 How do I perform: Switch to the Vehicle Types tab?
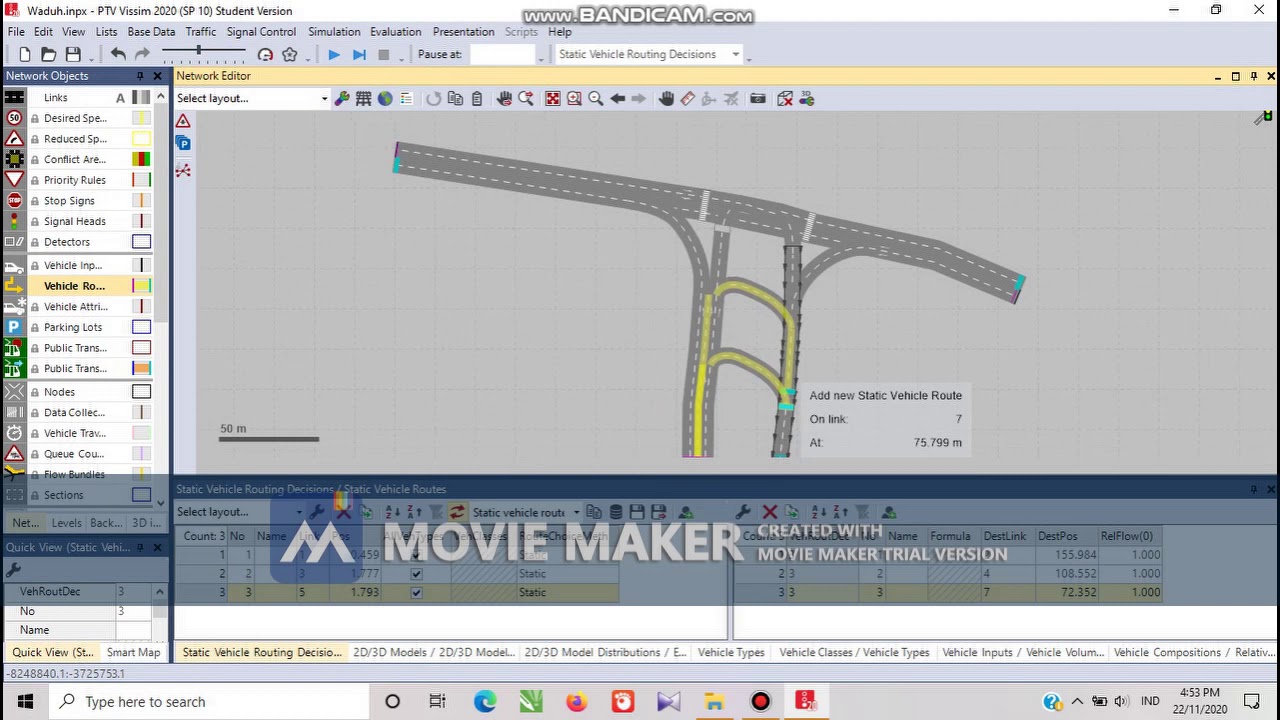(731, 652)
